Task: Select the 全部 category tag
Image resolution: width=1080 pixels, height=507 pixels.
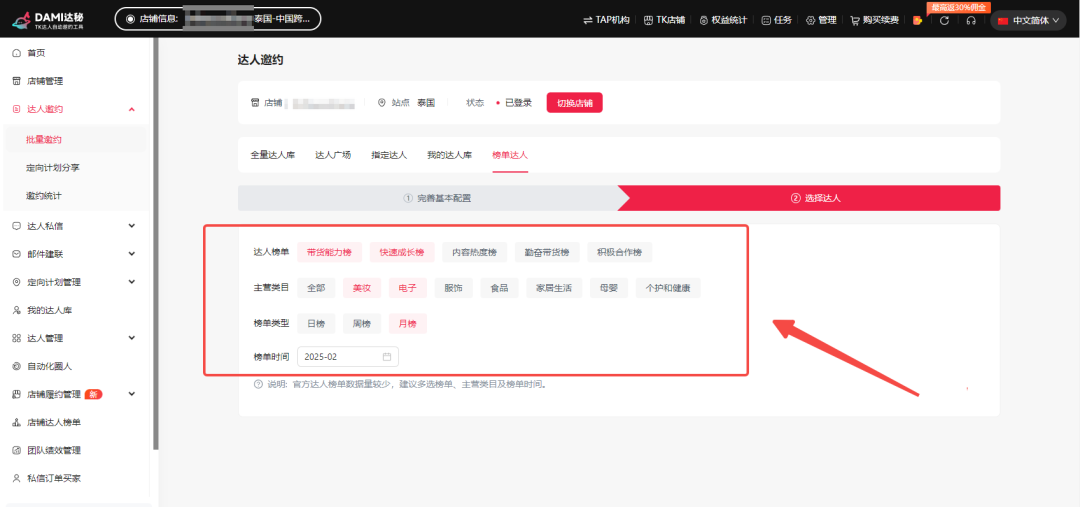Action: point(316,288)
